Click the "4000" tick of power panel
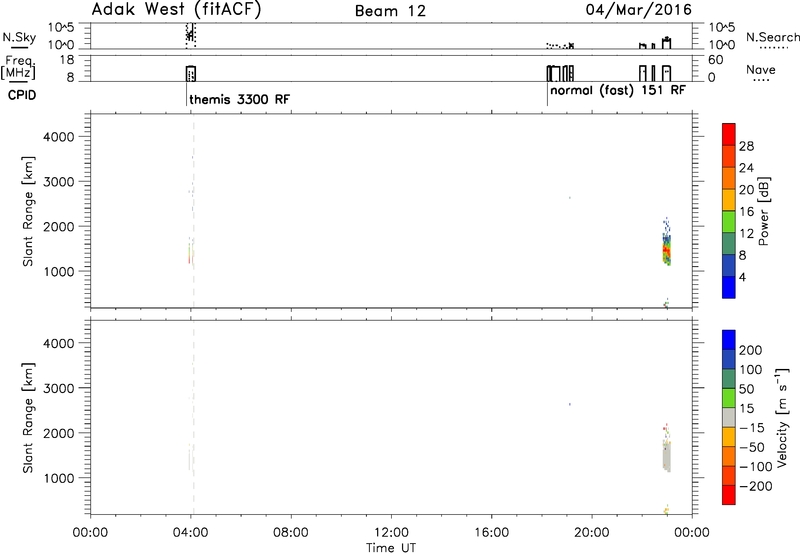The image size is (800, 554). 59,137
